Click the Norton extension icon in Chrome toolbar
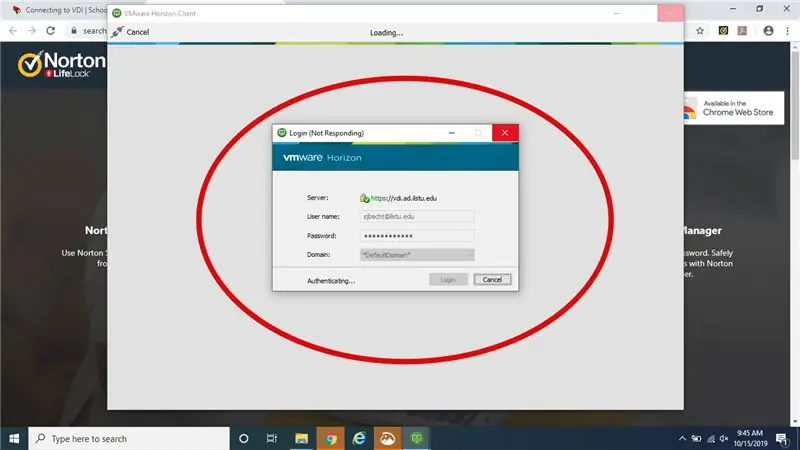Screen dimensions: 800x450 coord(723,31)
